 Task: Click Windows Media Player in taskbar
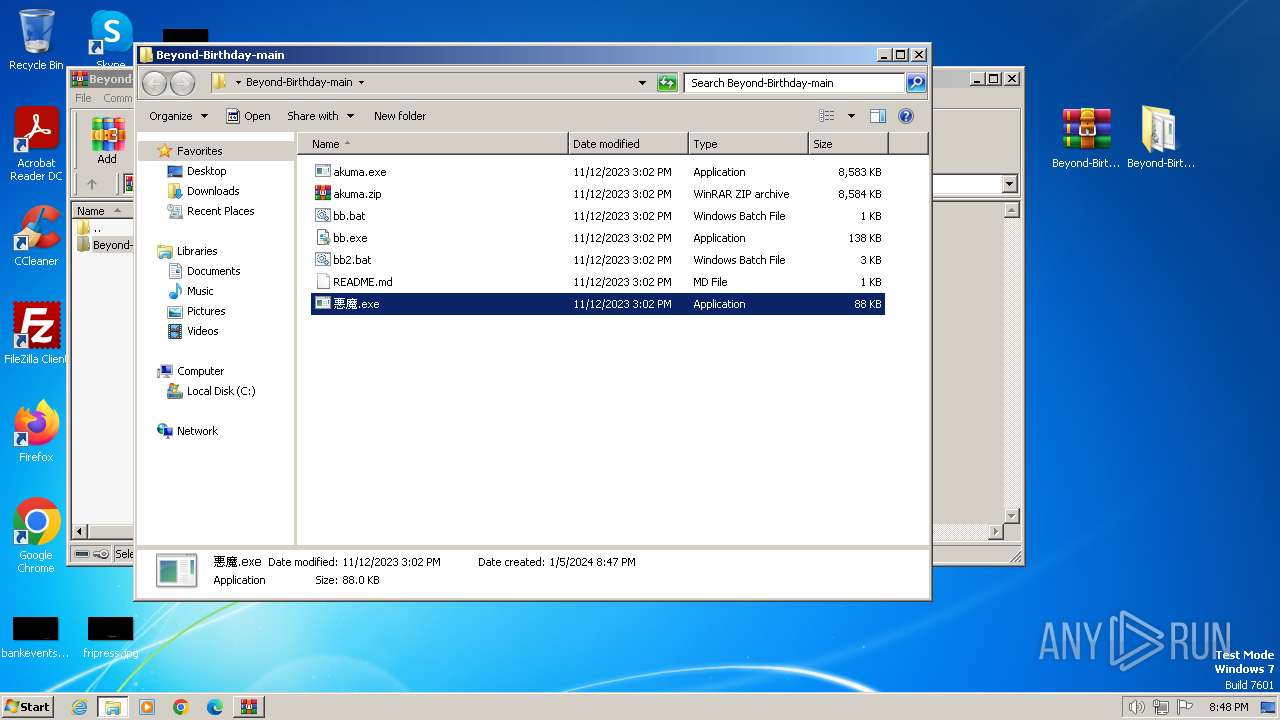[x=147, y=707]
